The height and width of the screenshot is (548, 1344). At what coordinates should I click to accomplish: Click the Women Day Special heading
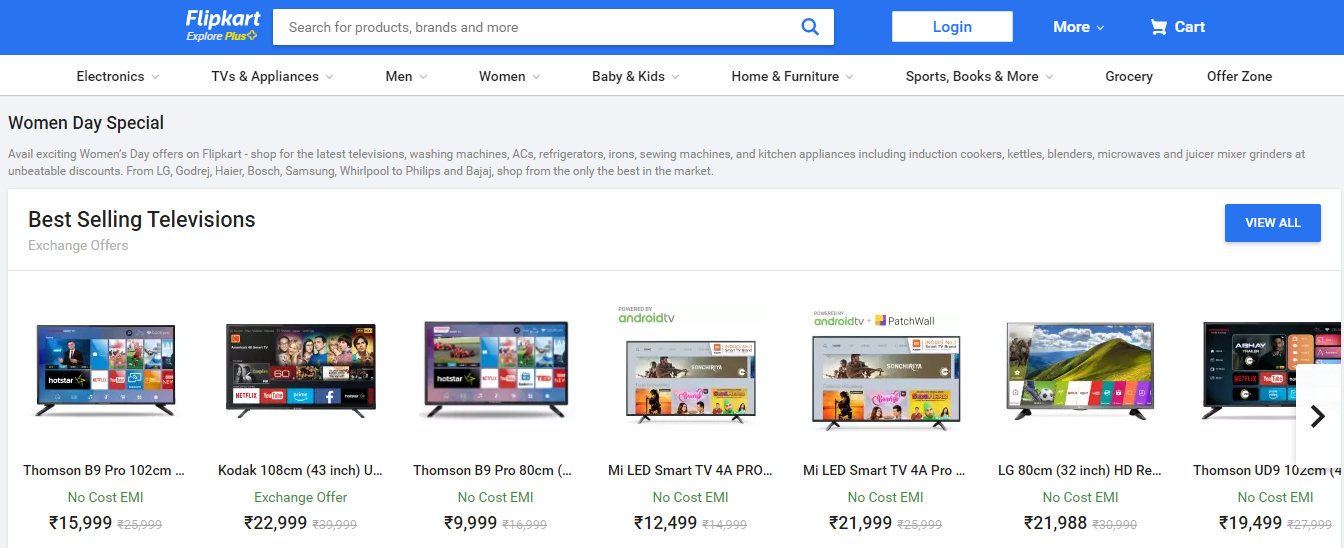pyautogui.click(x=86, y=123)
